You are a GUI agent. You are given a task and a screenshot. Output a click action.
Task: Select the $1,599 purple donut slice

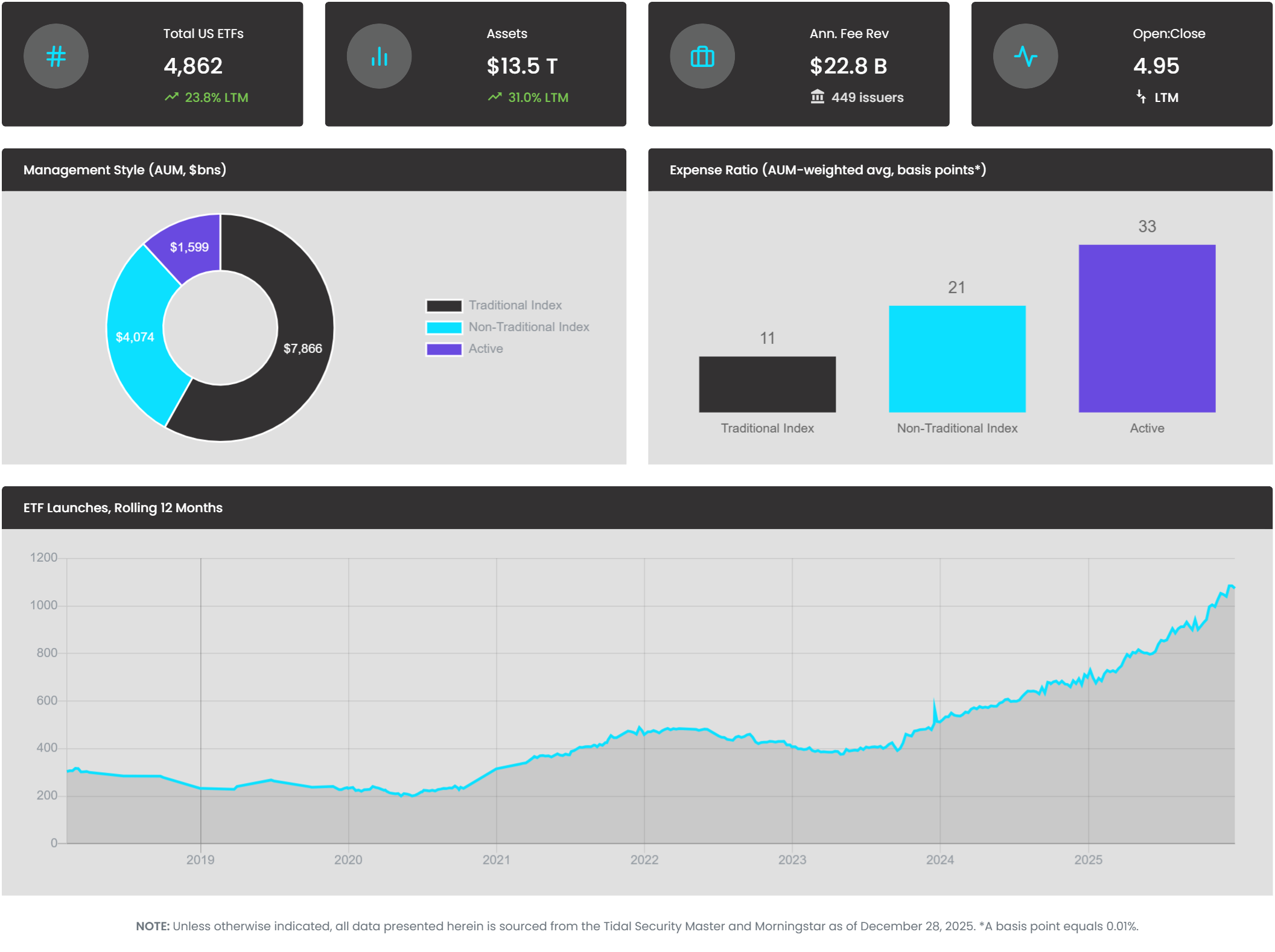189,247
